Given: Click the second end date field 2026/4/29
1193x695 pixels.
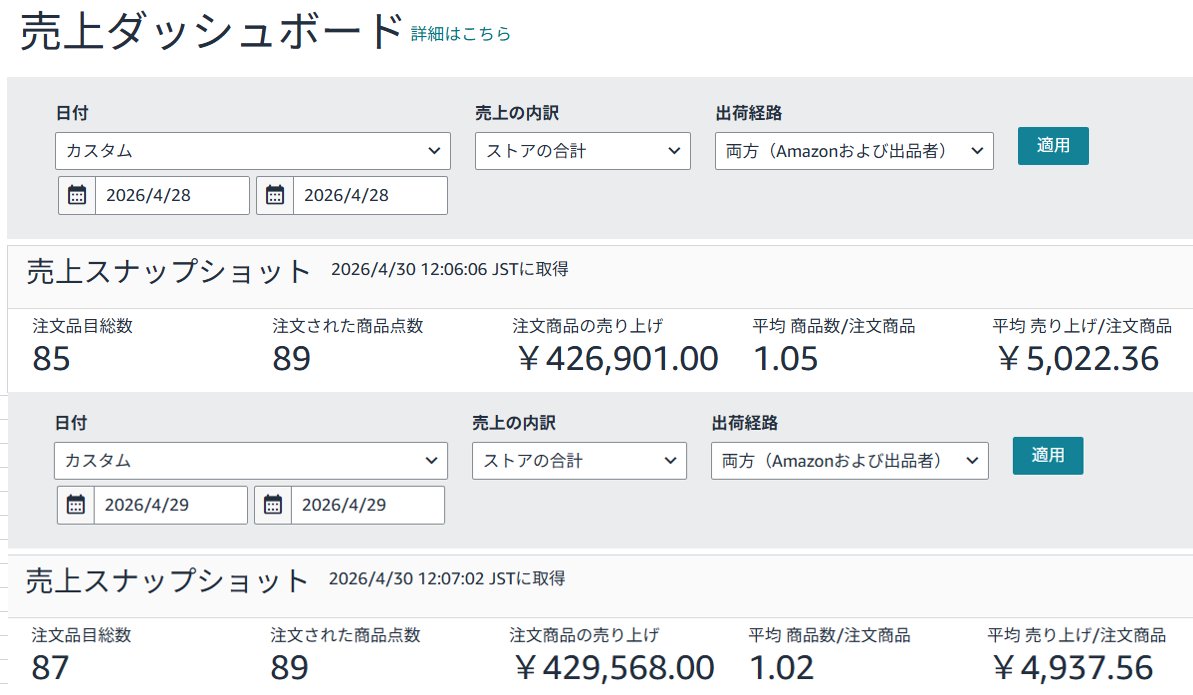Looking at the screenshot, I should point(367,505).
